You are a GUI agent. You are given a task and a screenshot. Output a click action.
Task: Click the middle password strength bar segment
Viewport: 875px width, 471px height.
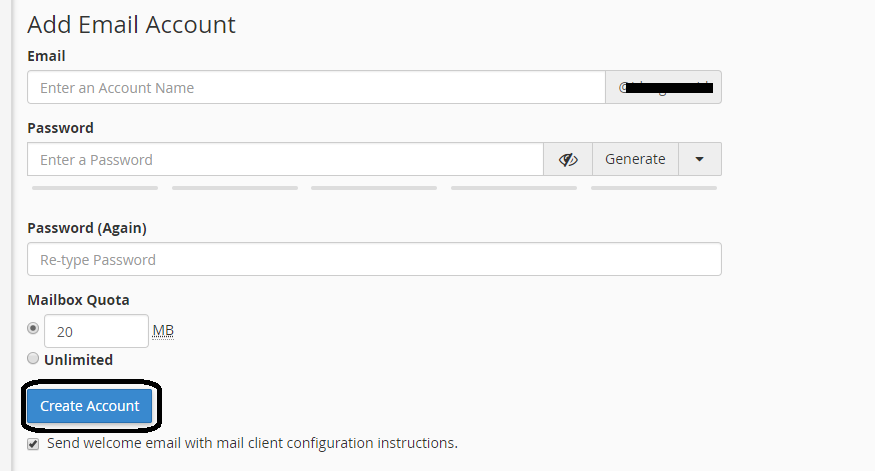(x=374, y=187)
